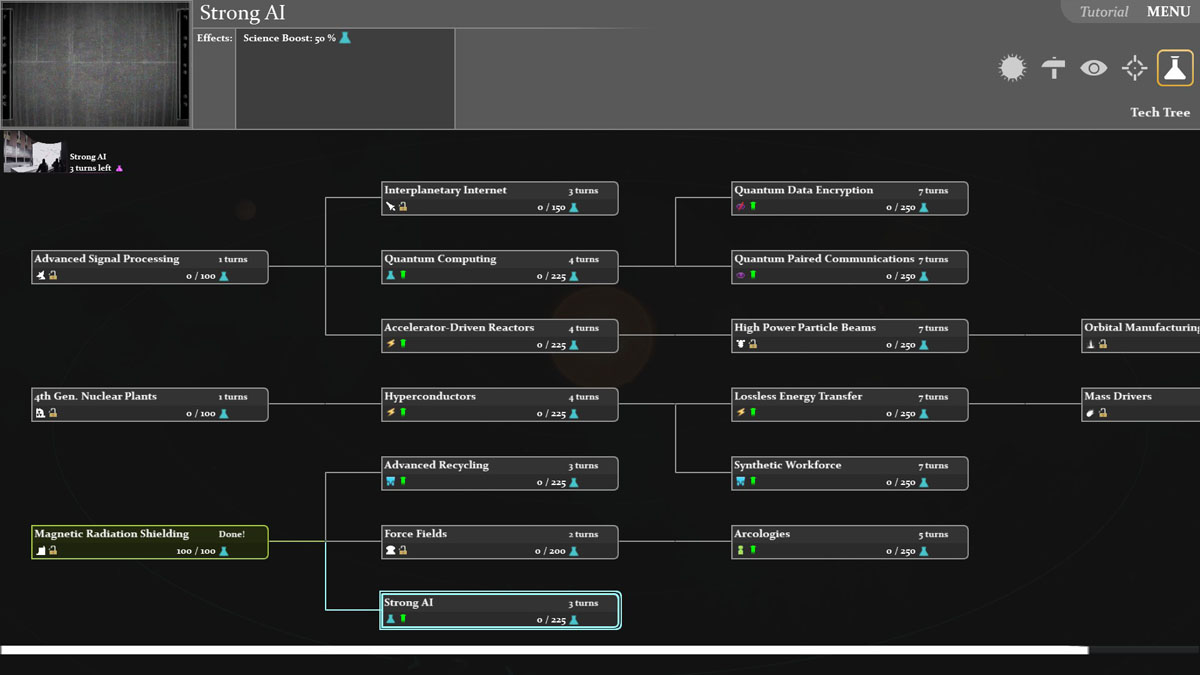Click lightning icon in Lossless Energy Transfer
Screen dimensions: 1200x675
pos(741,413)
